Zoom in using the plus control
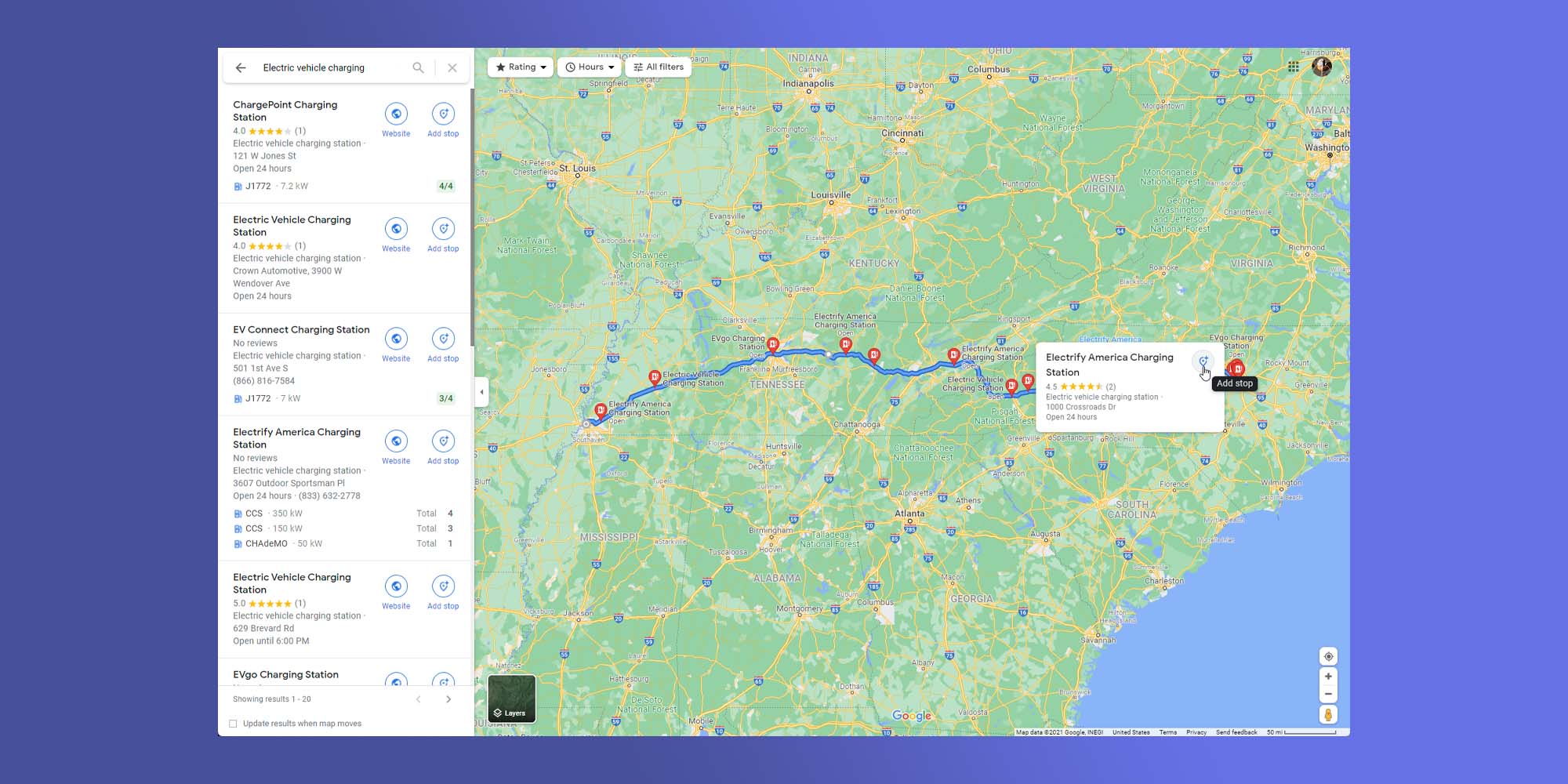Viewport: 1568px width, 784px height. (1328, 676)
